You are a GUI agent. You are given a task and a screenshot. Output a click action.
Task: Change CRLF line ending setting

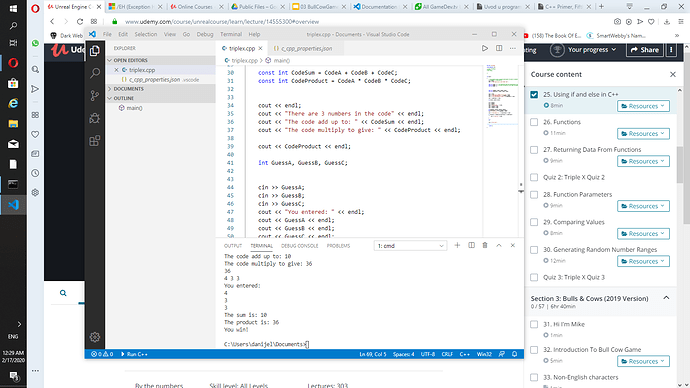point(447,354)
